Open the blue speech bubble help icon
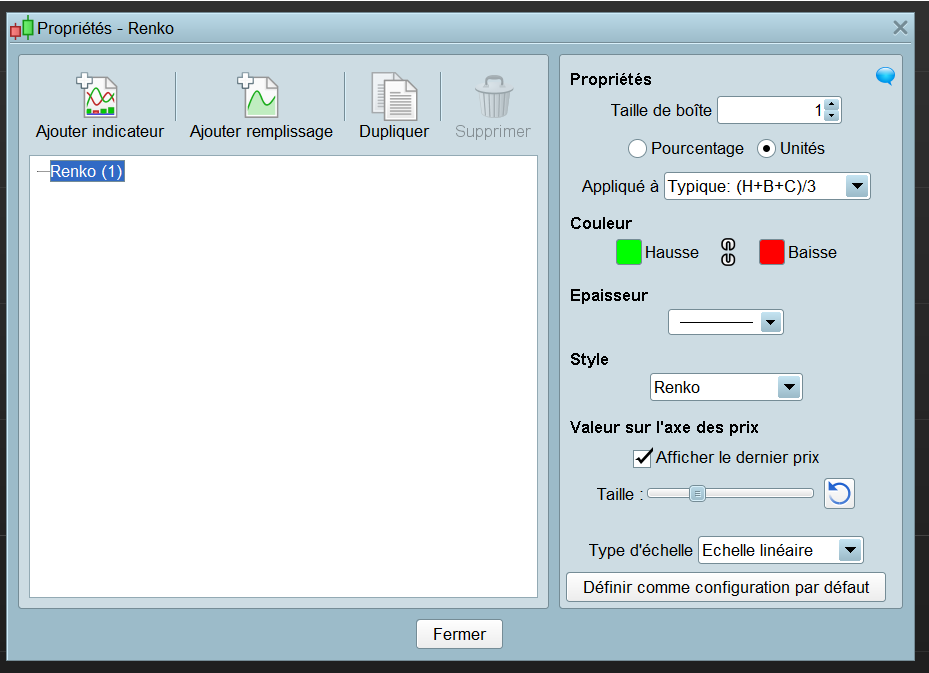This screenshot has width=929, height=673. pyautogui.click(x=885, y=76)
